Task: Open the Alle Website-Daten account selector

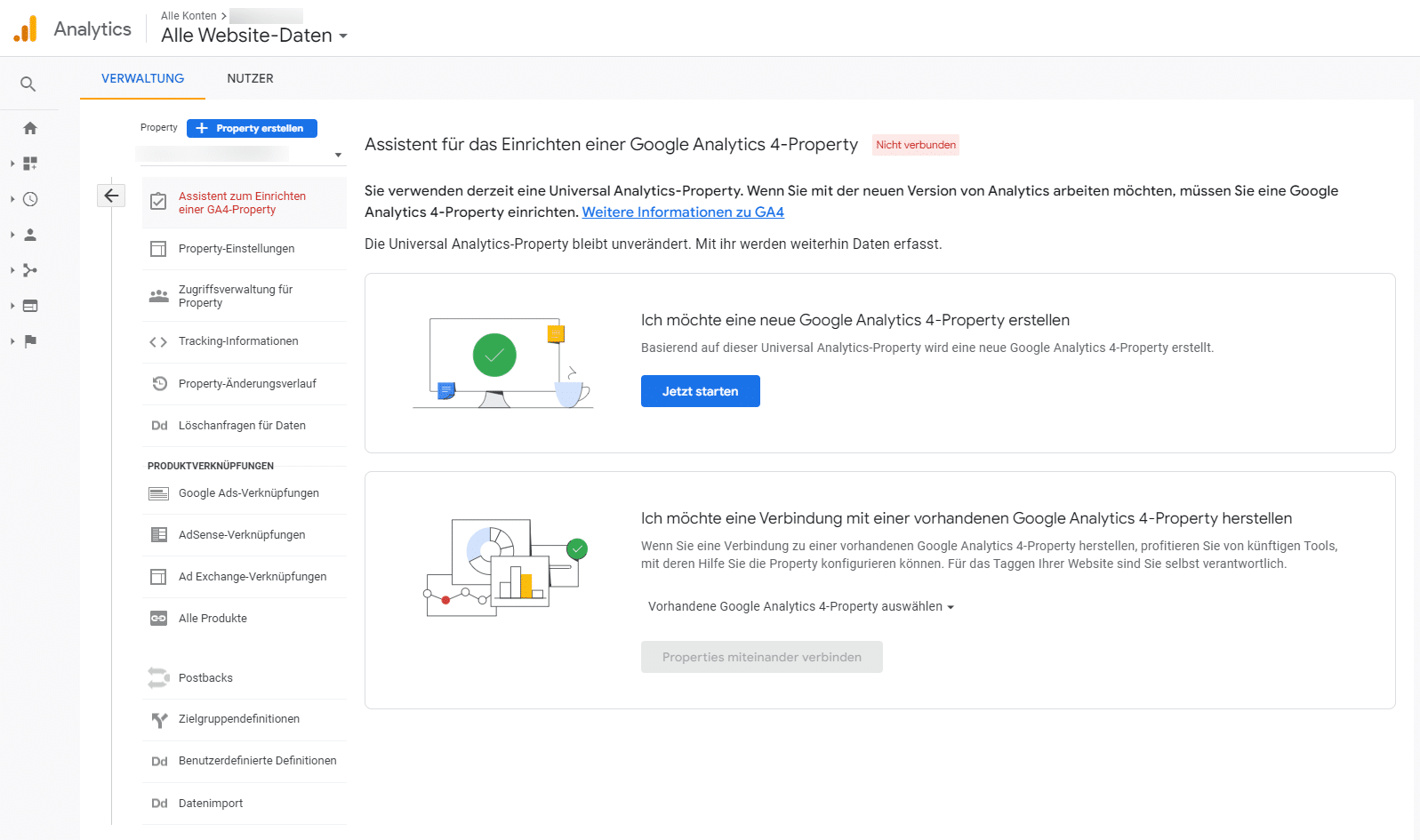Action: (x=254, y=36)
